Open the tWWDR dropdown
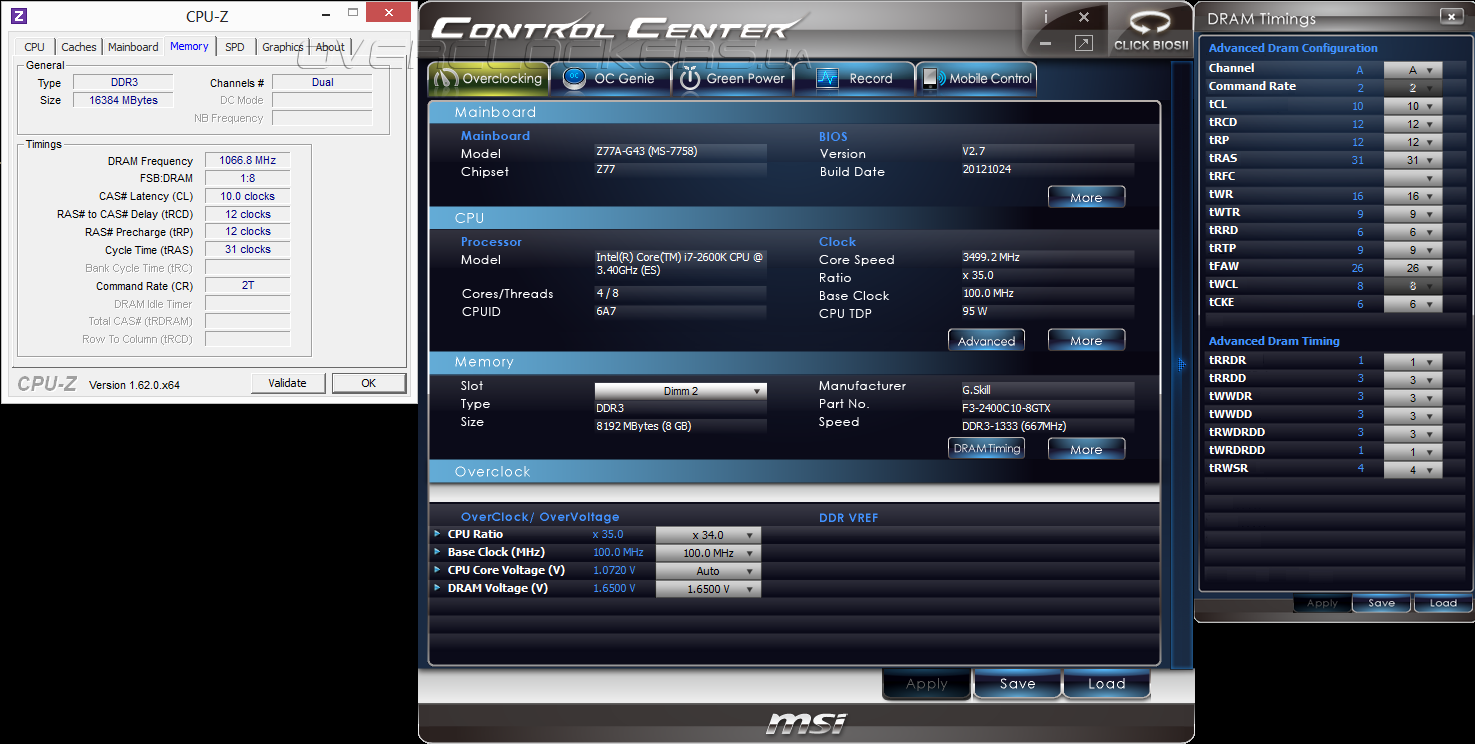1475x744 pixels. (x=1413, y=398)
